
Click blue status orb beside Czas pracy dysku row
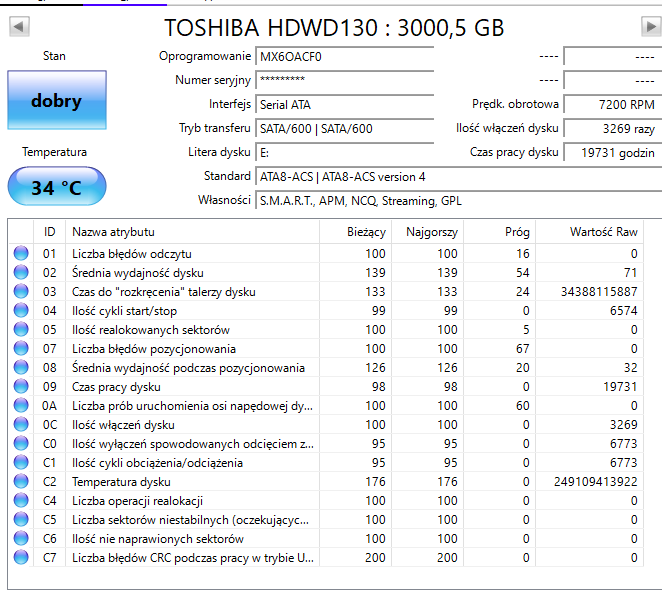click(x=21, y=387)
